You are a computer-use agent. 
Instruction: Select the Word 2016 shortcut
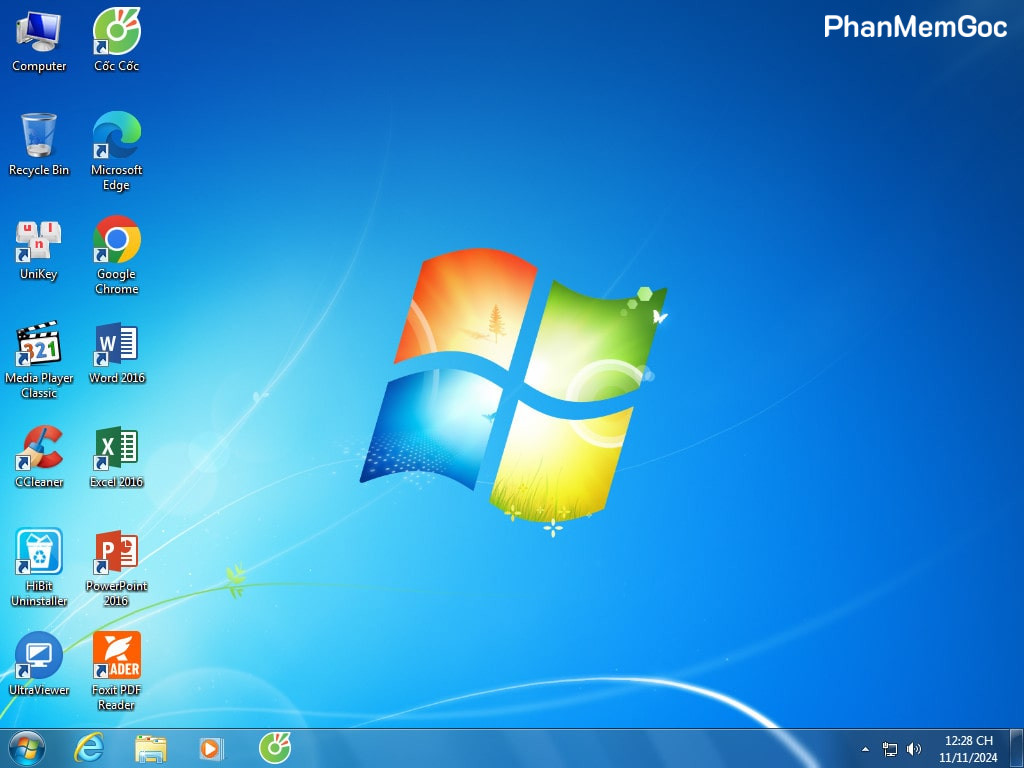coord(116,345)
